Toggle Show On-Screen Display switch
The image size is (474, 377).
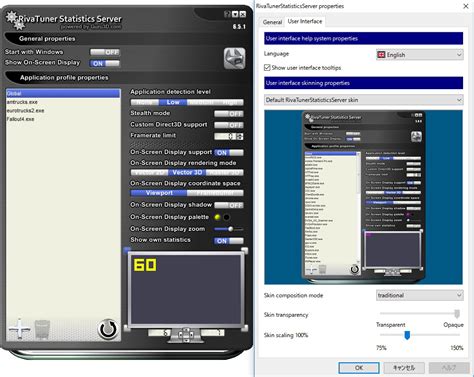[x=105, y=63]
